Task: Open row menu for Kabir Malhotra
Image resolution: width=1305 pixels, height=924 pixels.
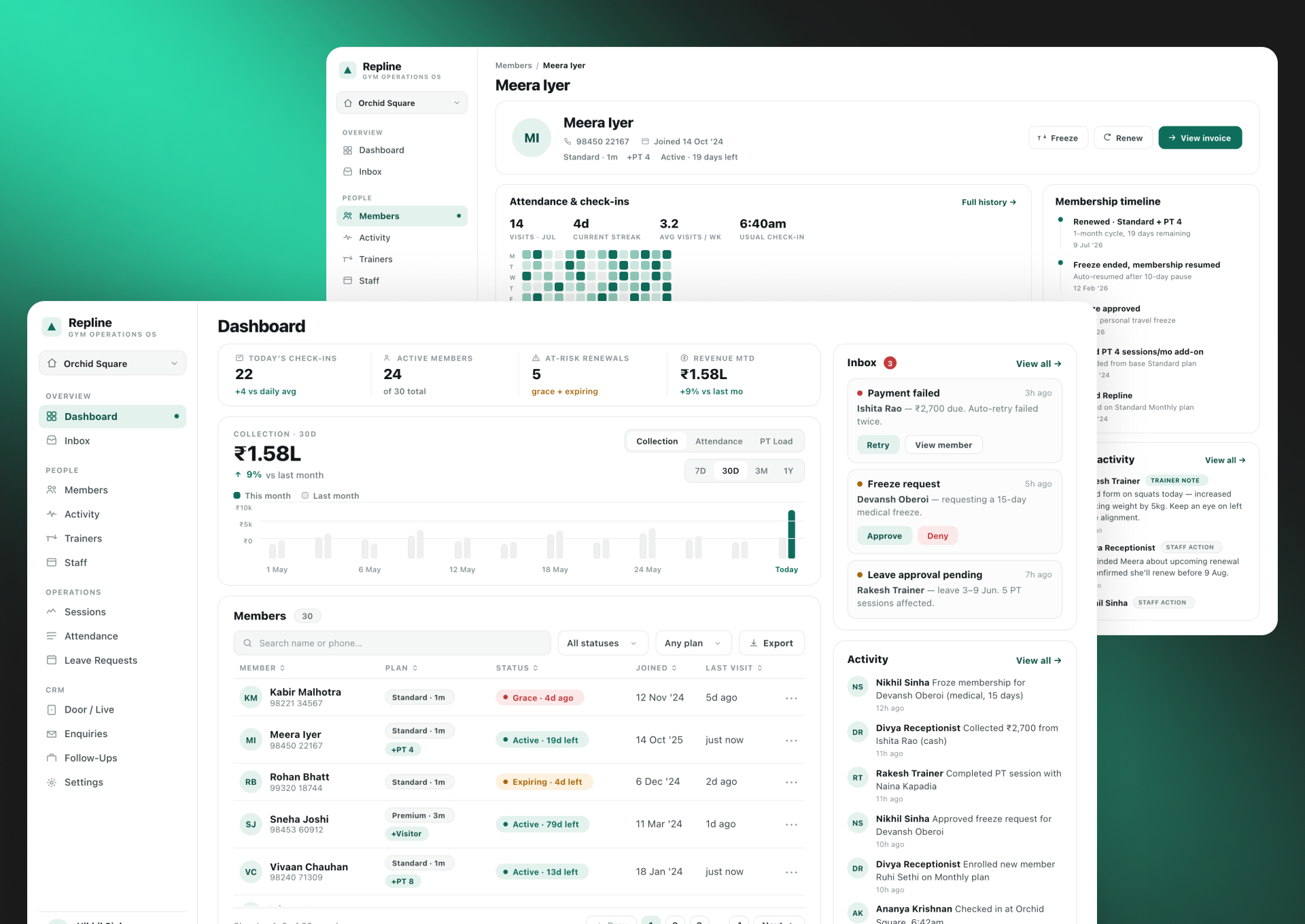Action: [791, 698]
